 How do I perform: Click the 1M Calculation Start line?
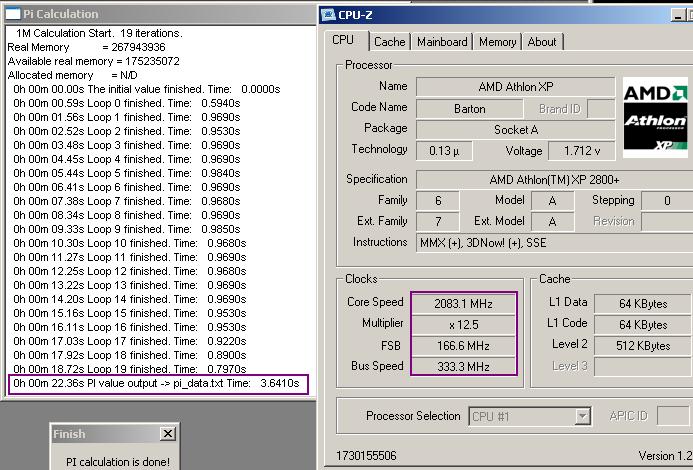coord(99,33)
